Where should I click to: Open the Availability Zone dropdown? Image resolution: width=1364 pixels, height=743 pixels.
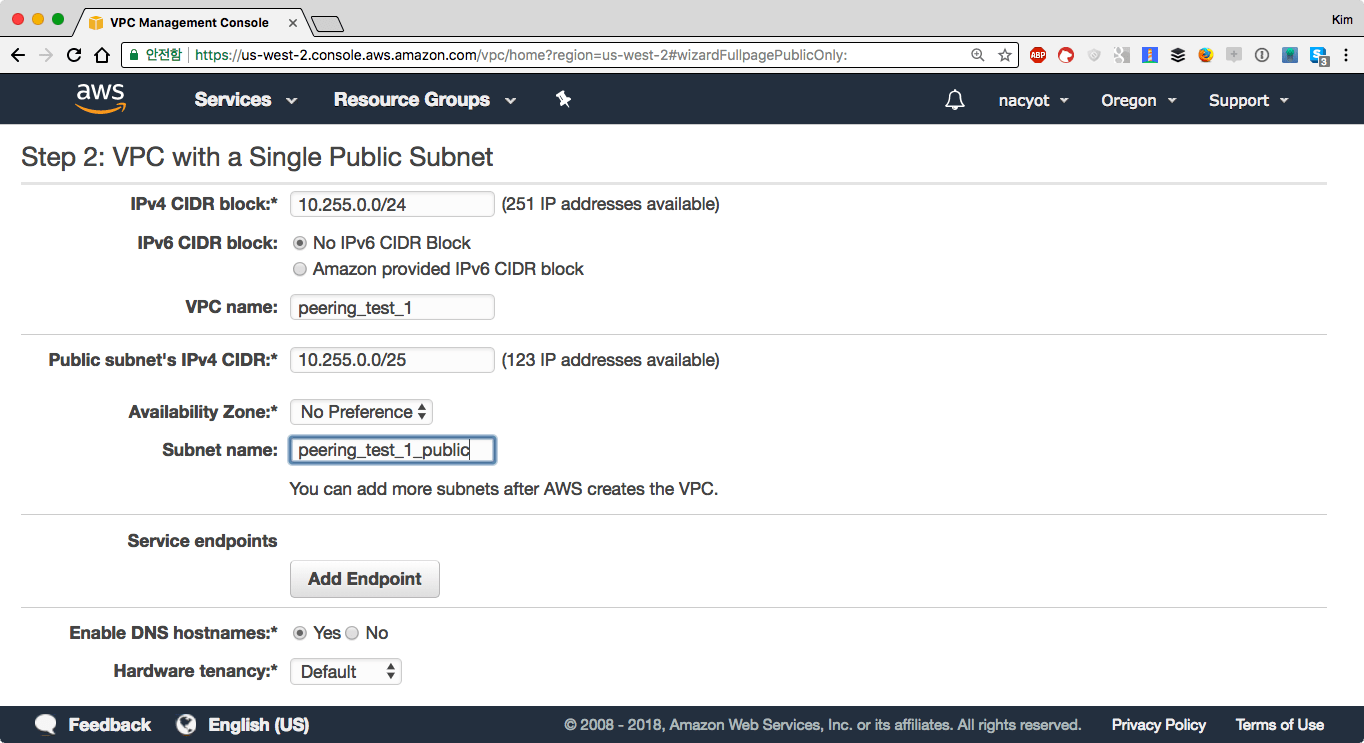pos(361,412)
